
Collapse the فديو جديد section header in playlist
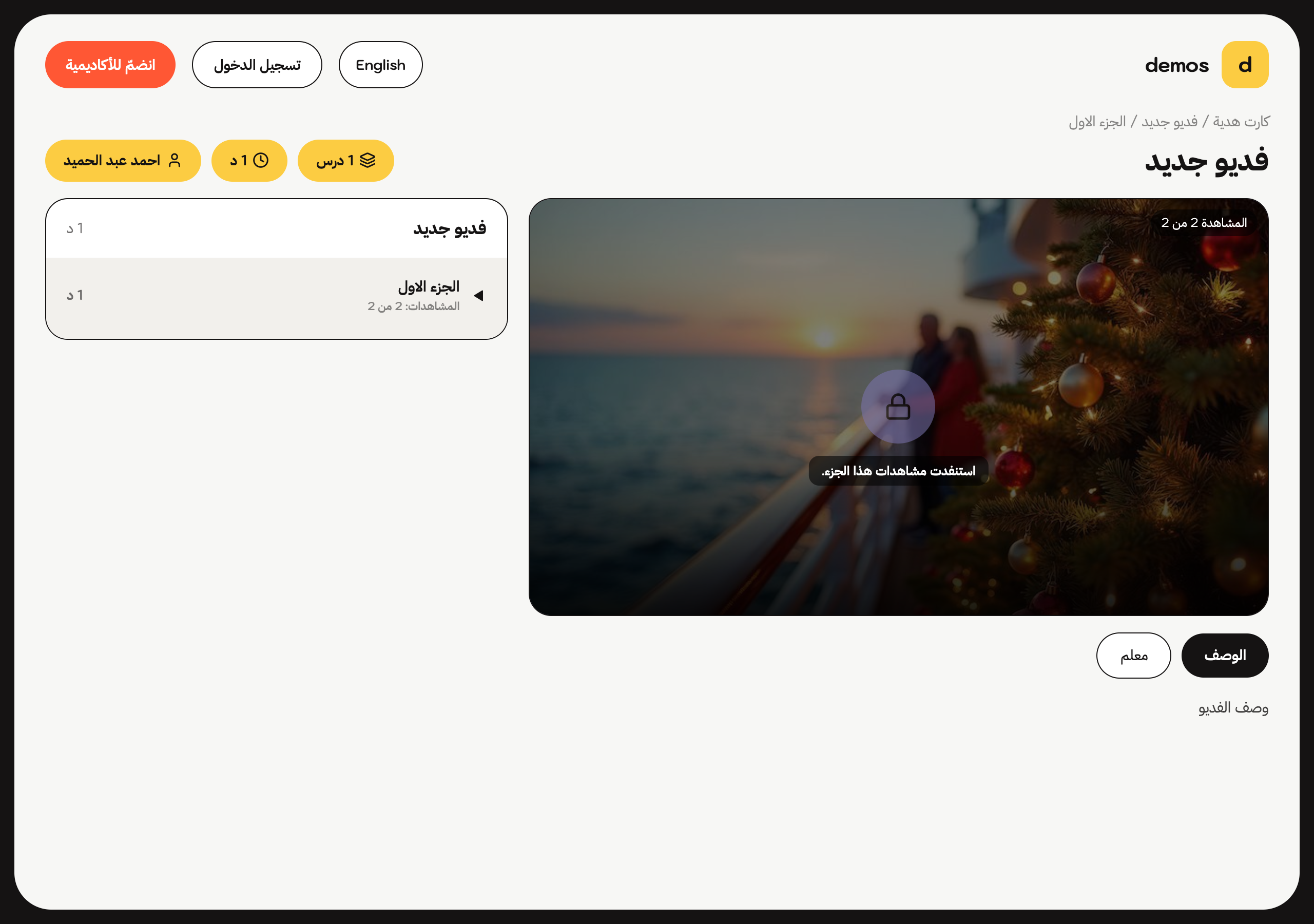pos(277,228)
